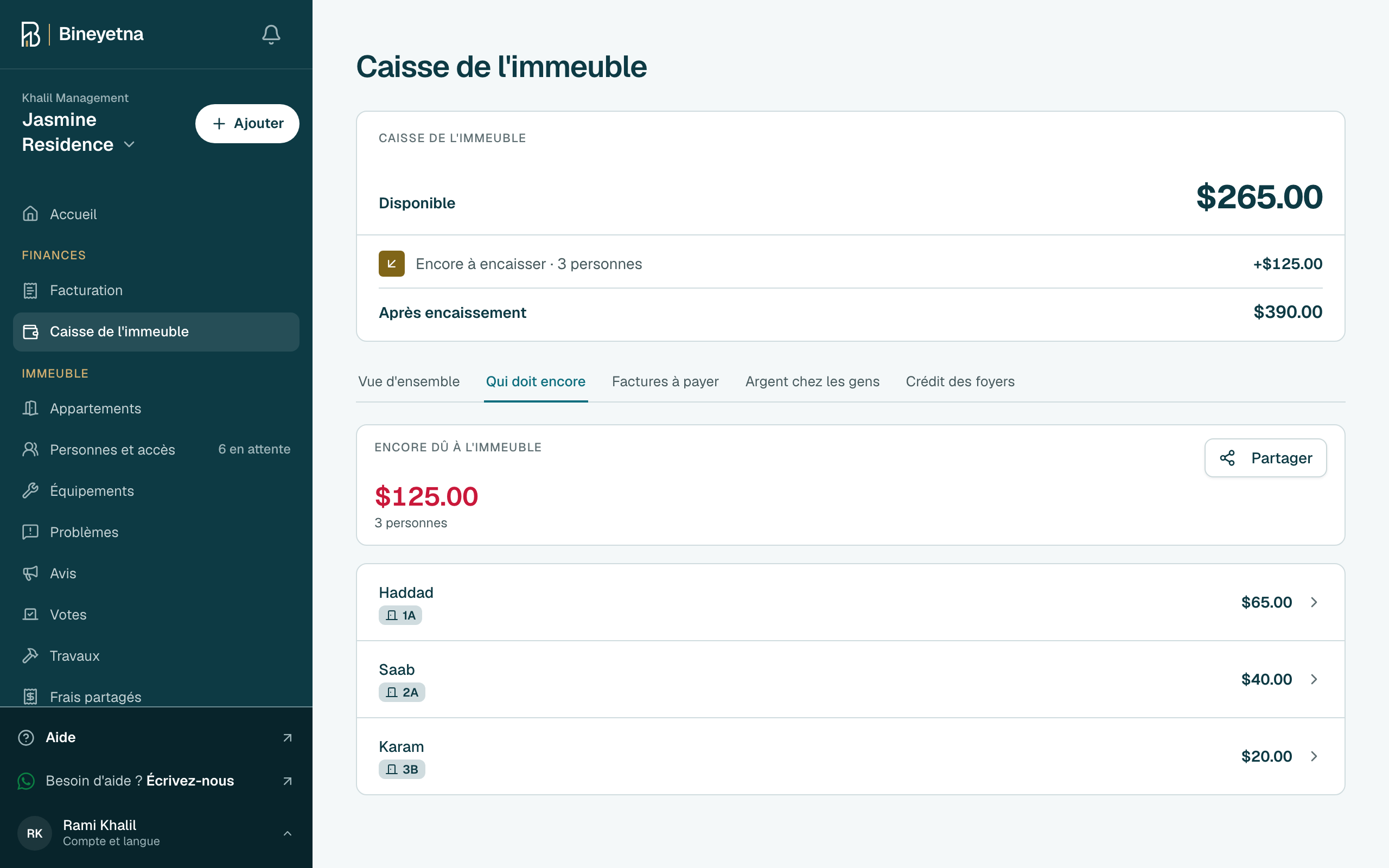1389x868 pixels.
Task: Click apartment tag 2A
Action: (x=402, y=692)
